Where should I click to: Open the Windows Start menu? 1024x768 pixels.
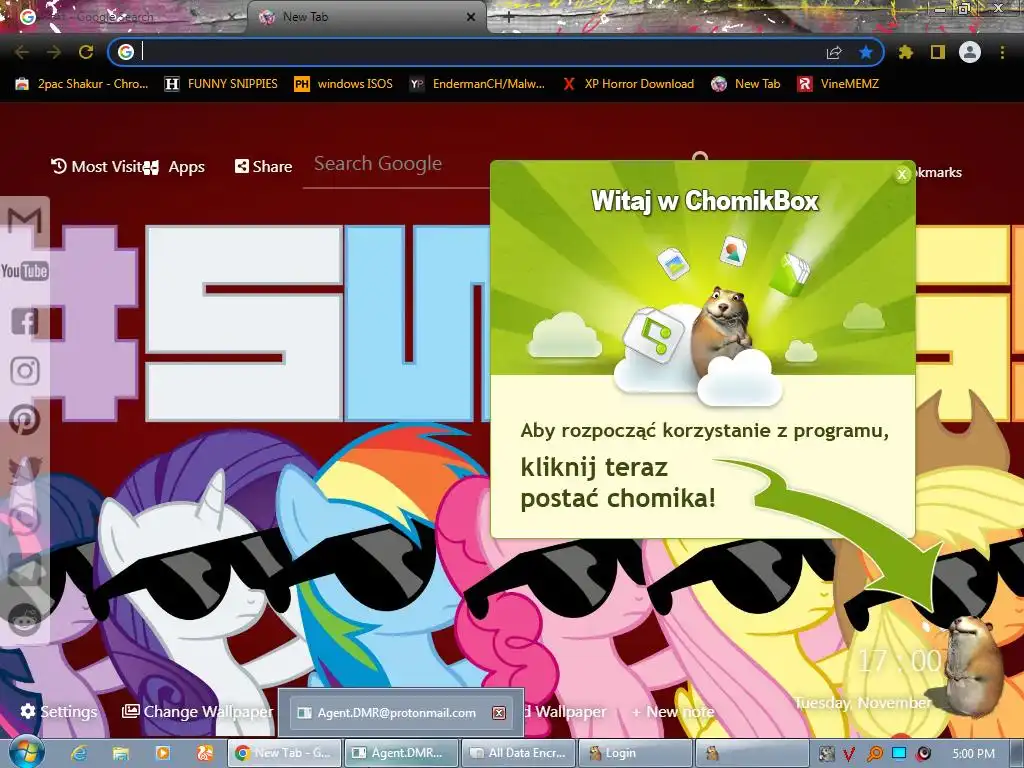(x=25, y=752)
